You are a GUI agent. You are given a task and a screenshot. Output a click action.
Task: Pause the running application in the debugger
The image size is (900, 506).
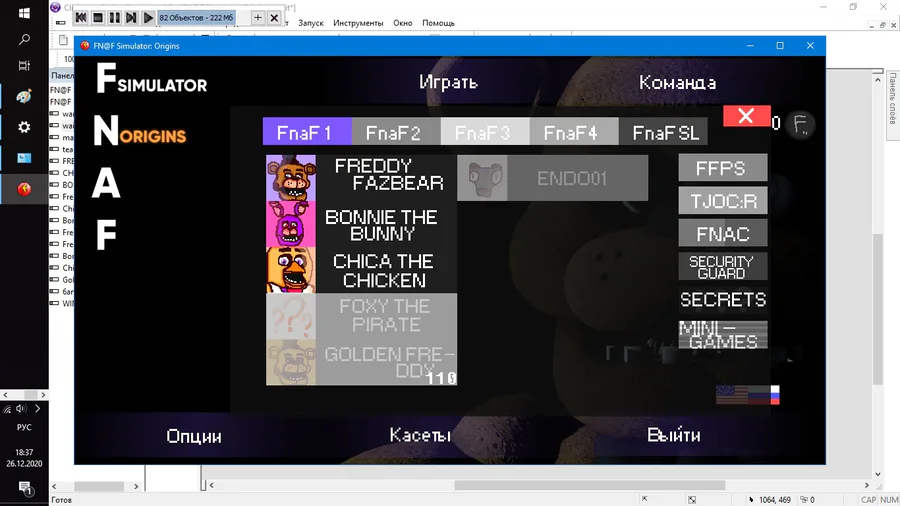pos(114,18)
